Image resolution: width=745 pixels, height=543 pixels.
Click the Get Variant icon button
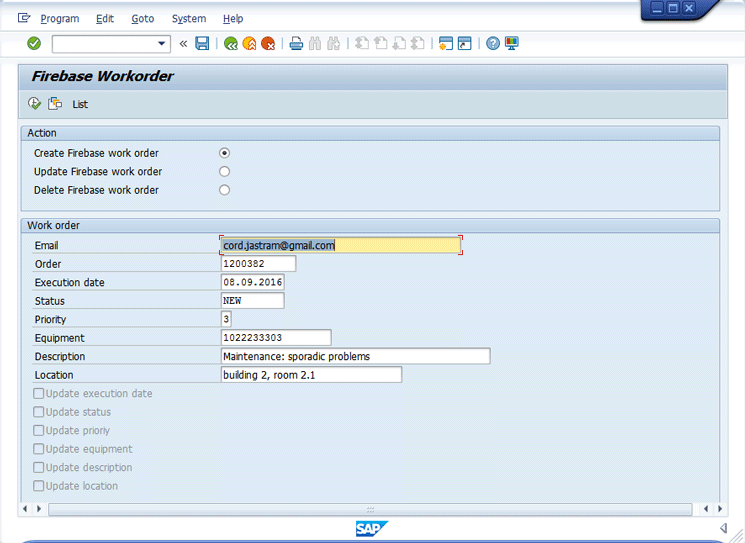55,103
